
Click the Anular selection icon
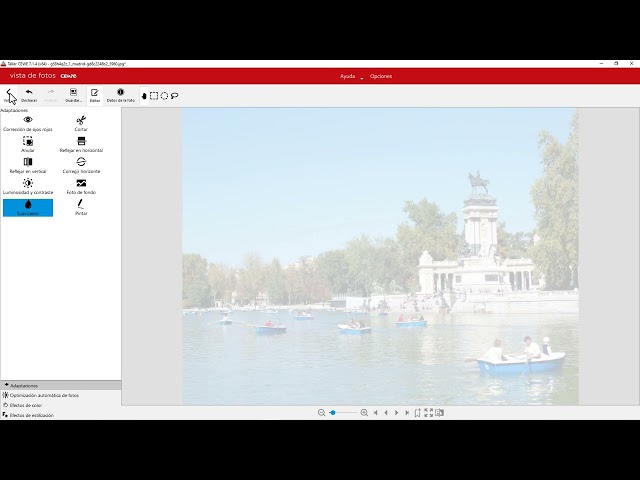[x=28, y=141]
